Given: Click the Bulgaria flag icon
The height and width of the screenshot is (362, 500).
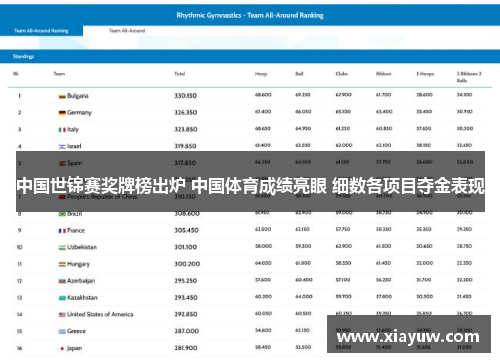Looking at the screenshot, I should coord(62,96).
